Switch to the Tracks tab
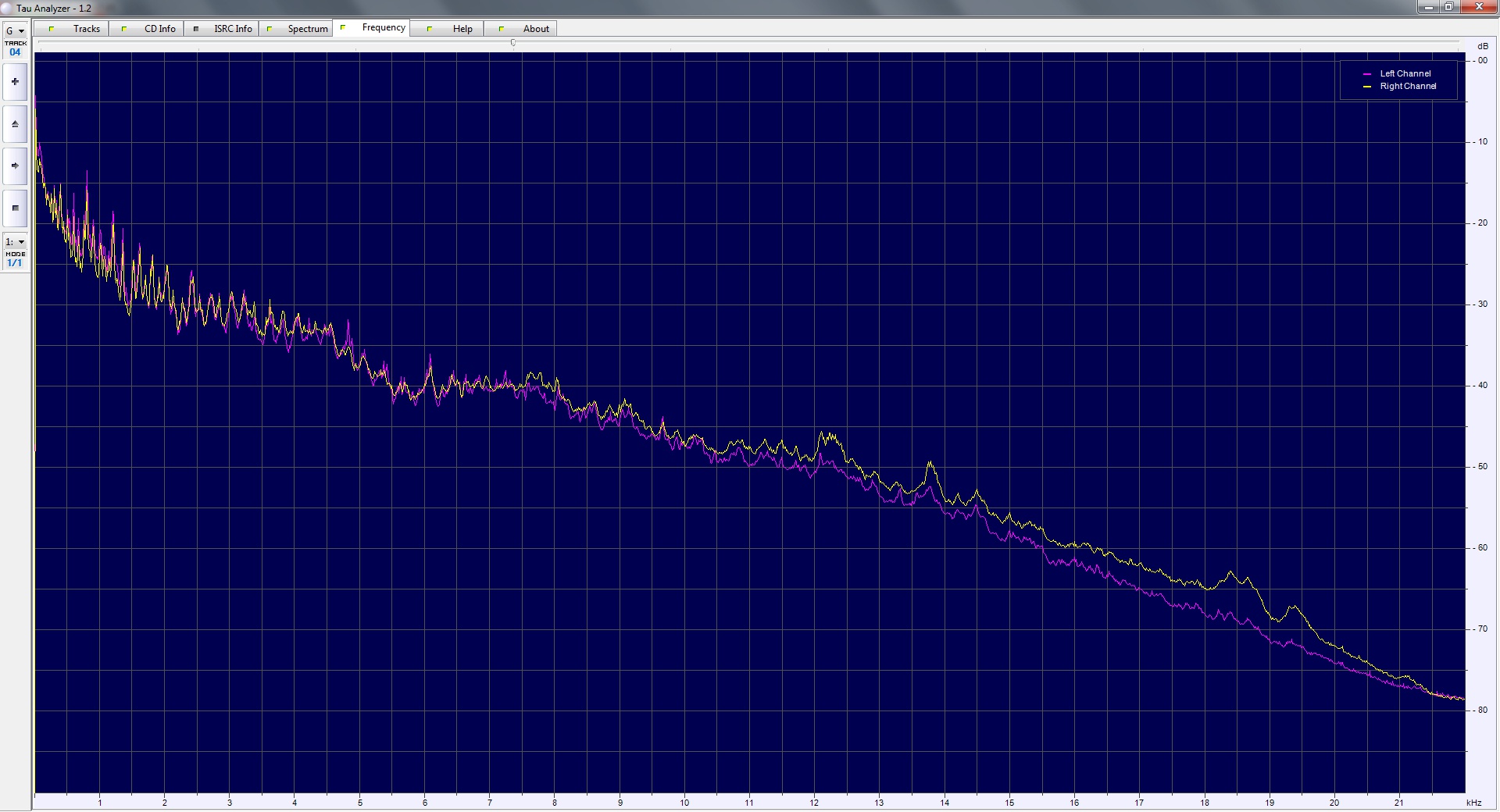The width and height of the screenshot is (1500, 812). (86, 29)
